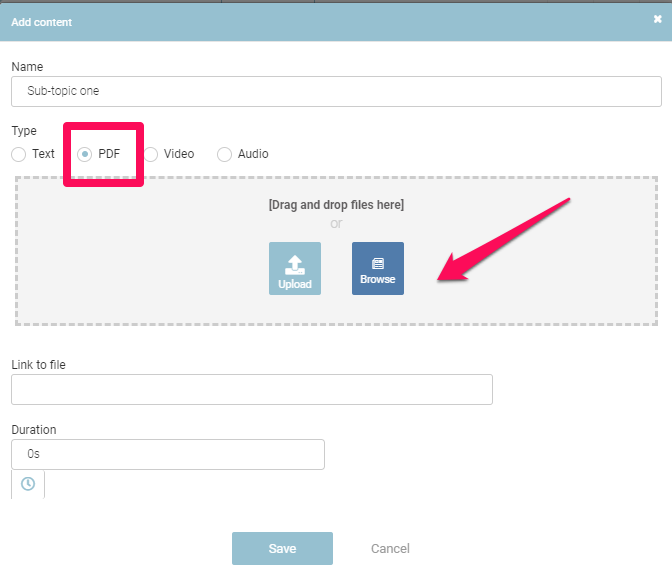The width and height of the screenshot is (672, 569).
Task: Open the duration clock picker icon
Action: 28,484
